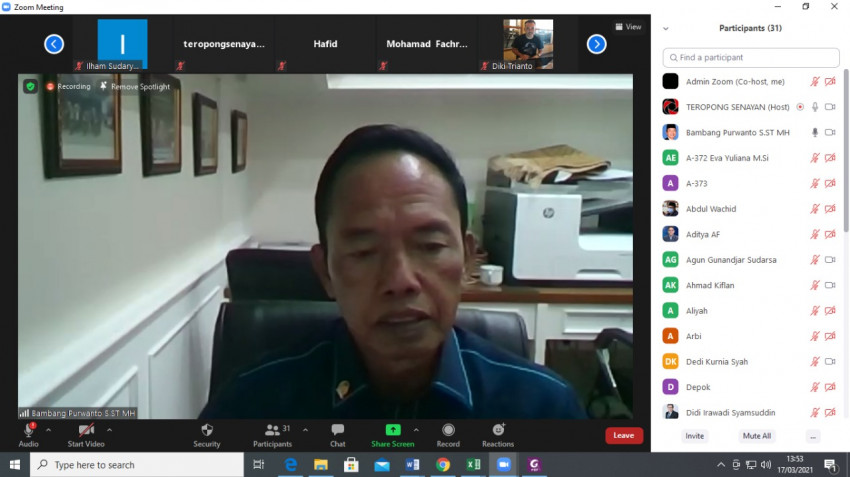Open the volume control in system tray
Screen dimensions: 850x477
pyautogui.click(x=765, y=465)
